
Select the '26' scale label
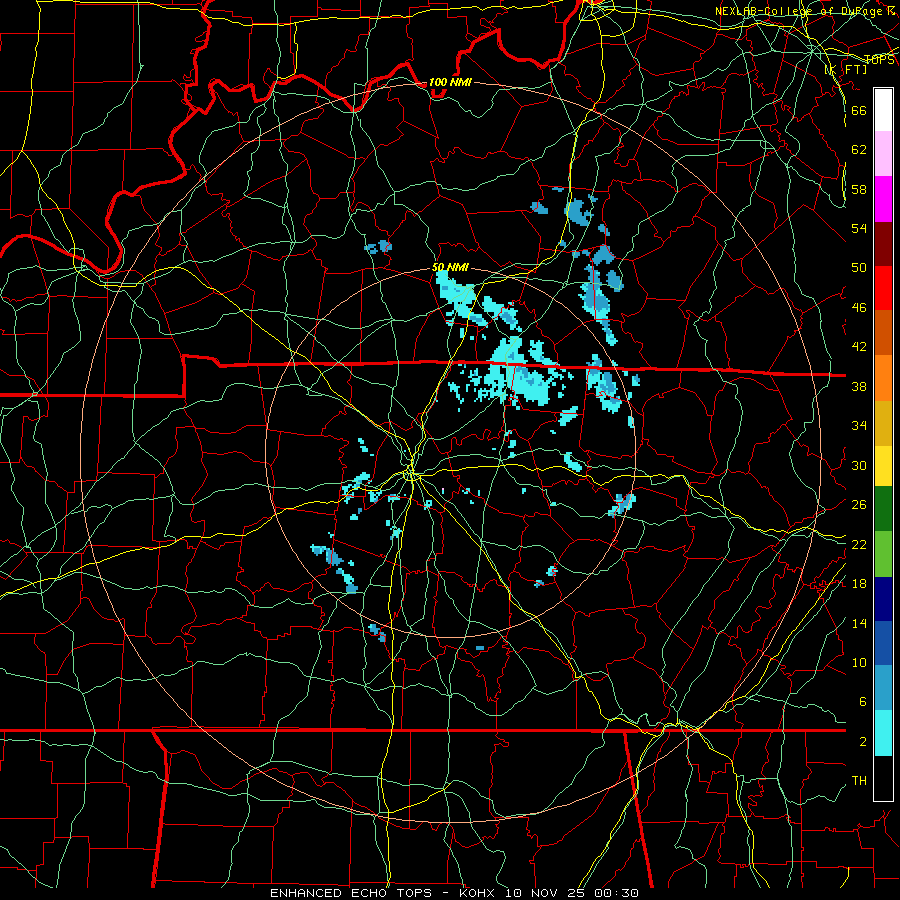click(x=859, y=505)
